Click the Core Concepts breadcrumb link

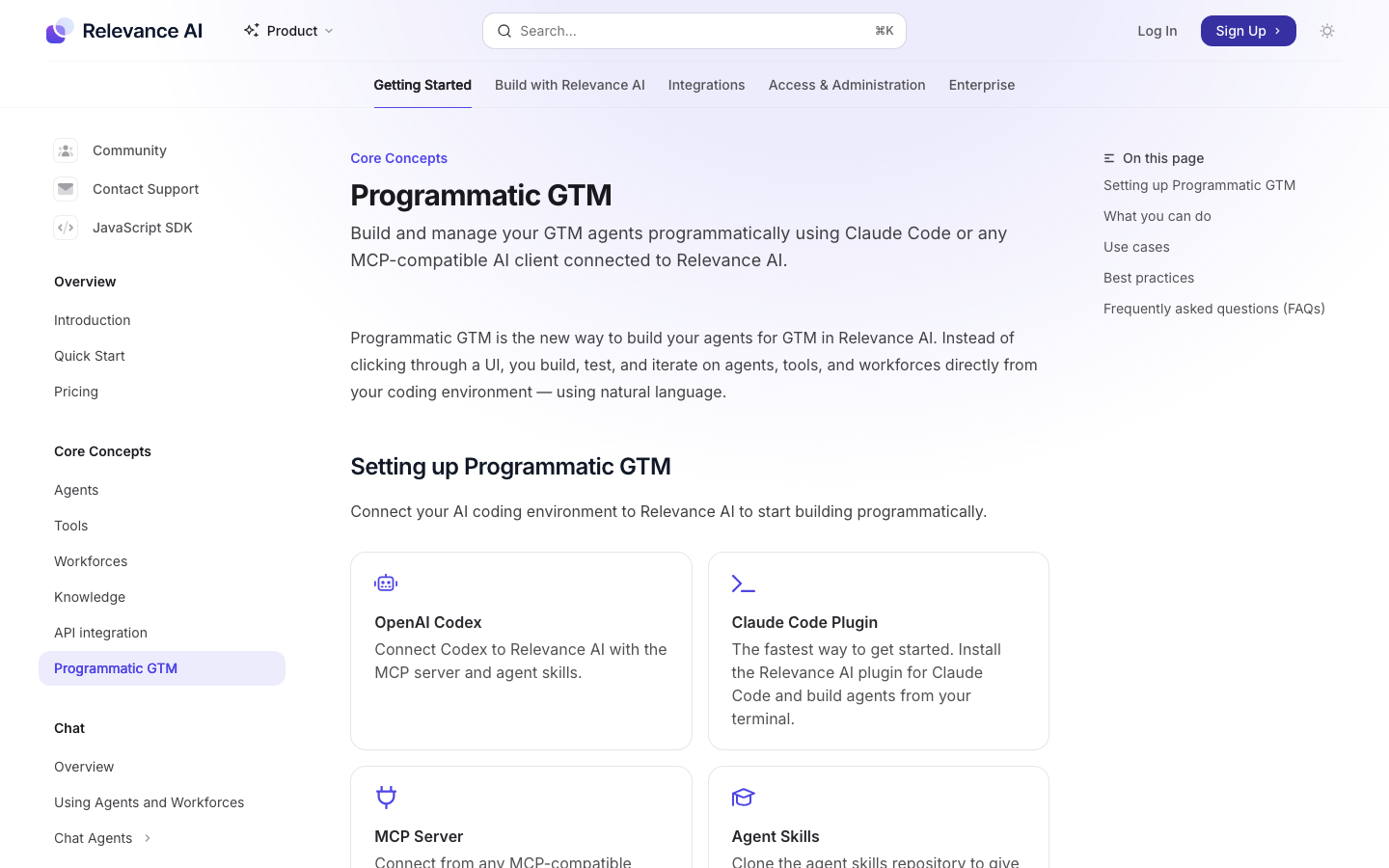tap(399, 158)
